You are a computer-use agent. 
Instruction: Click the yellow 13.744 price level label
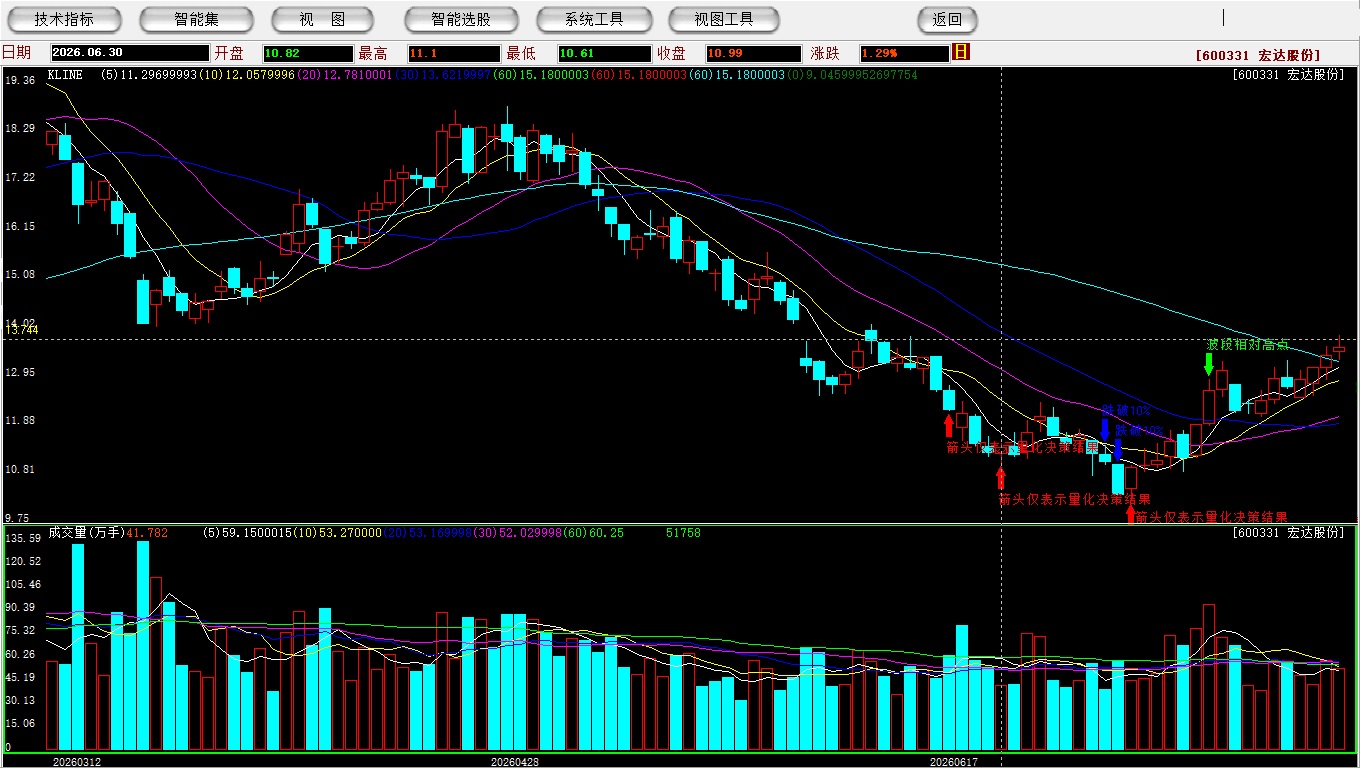click(22, 329)
